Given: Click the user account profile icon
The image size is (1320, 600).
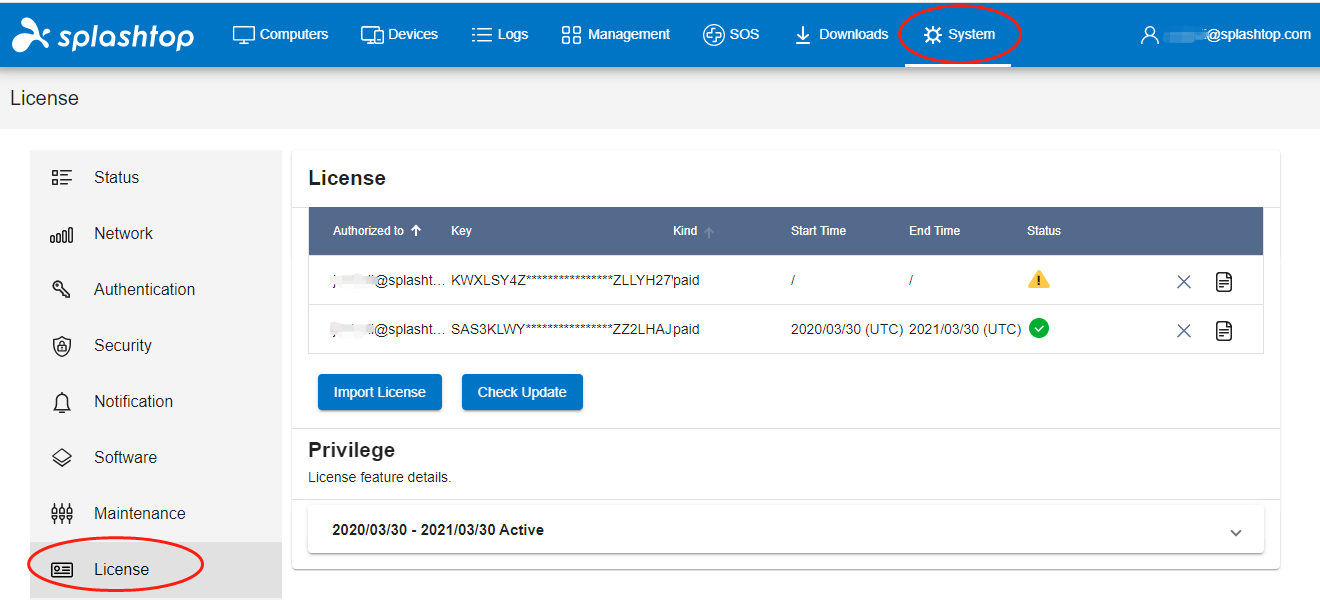Looking at the screenshot, I should point(1148,33).
